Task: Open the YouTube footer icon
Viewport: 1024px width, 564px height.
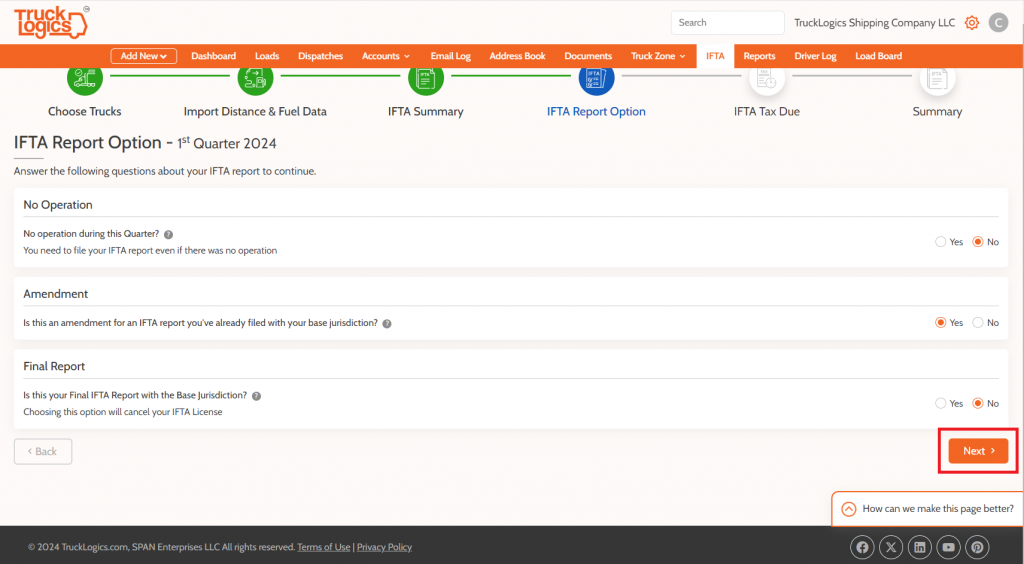Action: click(x=948, y=547)
